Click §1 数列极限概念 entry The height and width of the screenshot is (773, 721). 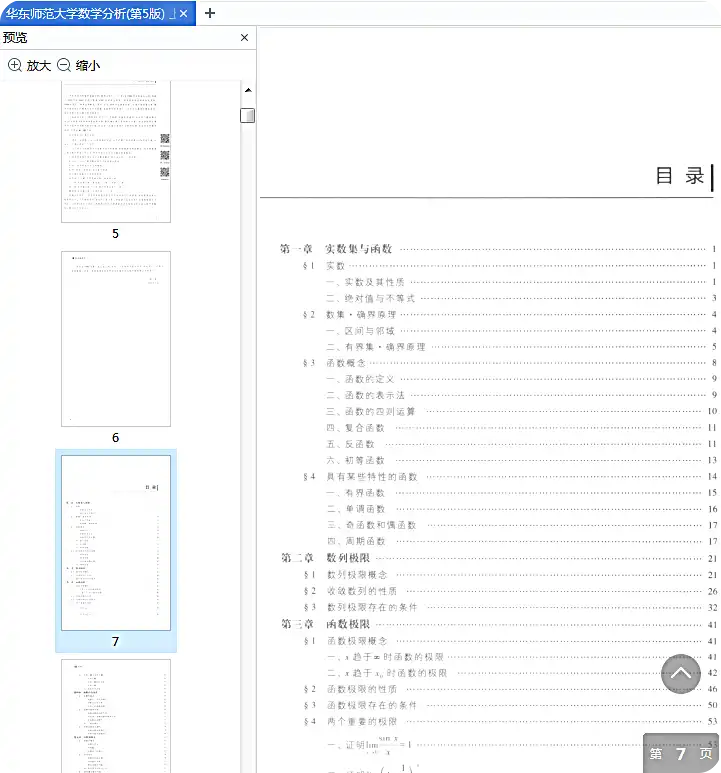coord(510,575)
